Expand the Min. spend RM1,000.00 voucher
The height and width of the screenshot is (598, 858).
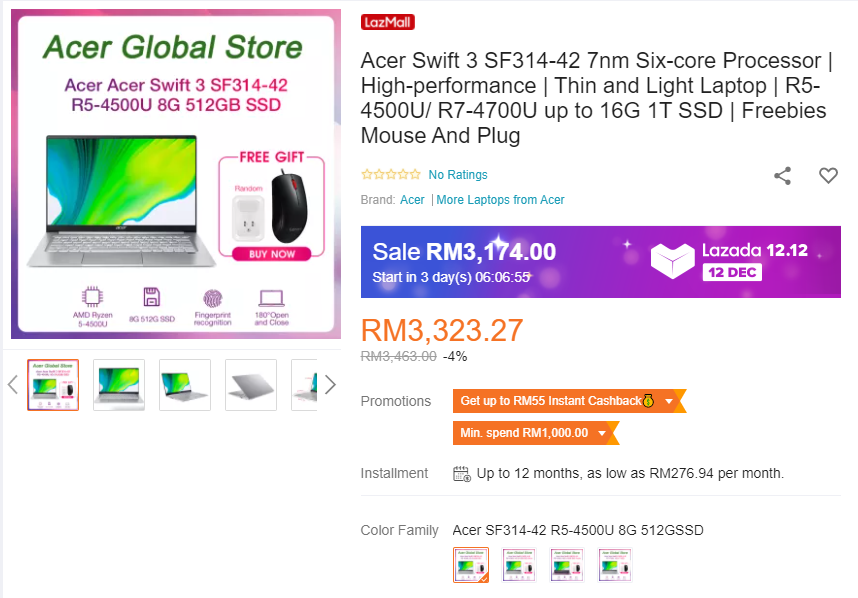click(x=601, y=433)
